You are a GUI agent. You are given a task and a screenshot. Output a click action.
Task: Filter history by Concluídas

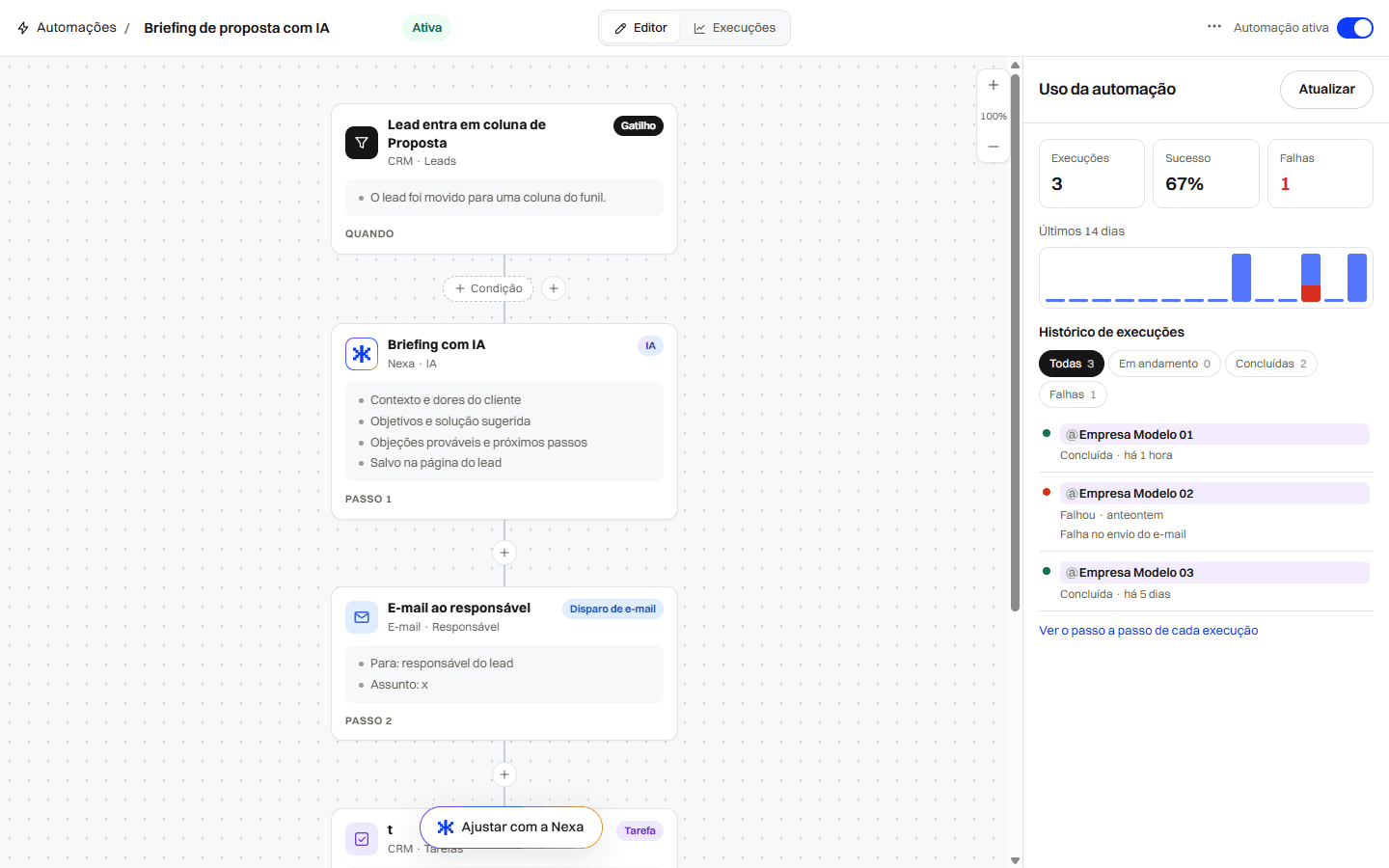click(1271, 364)
